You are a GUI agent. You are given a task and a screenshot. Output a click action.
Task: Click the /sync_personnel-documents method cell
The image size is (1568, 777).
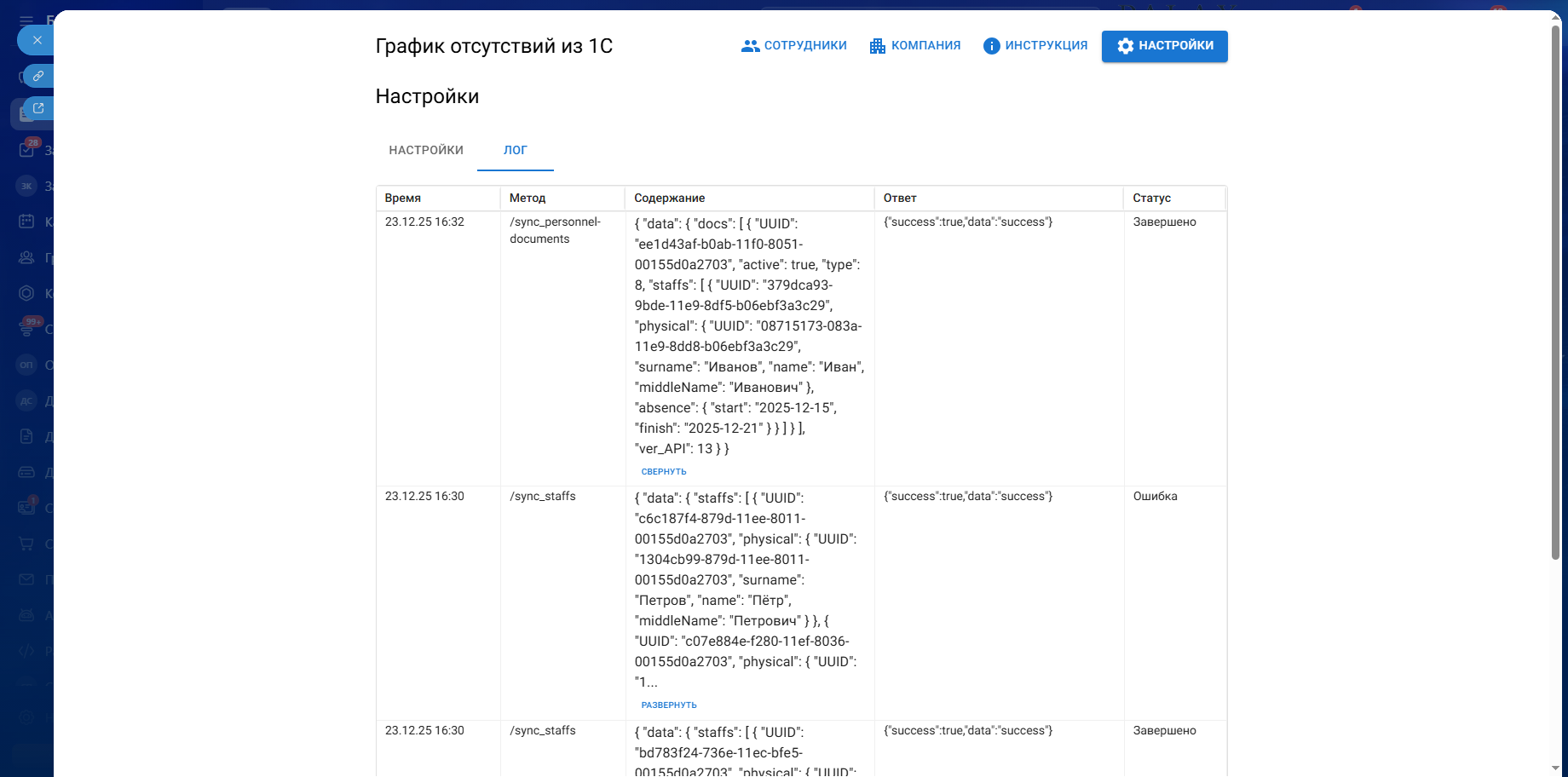555,230
